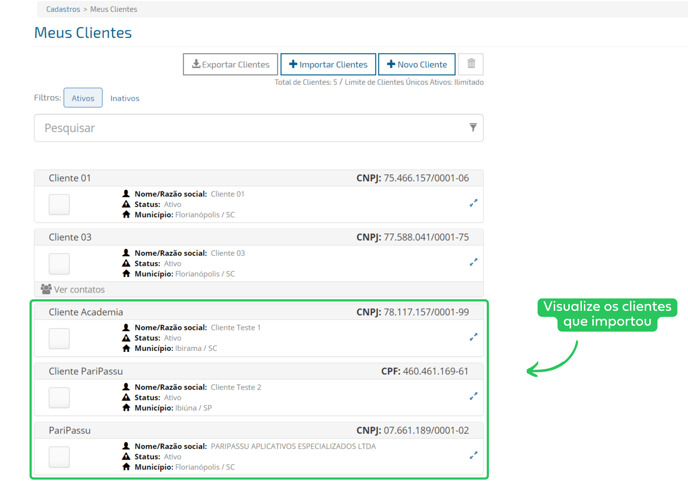Click the name value Cliente Teste 1
The width and height of the screenshot is (688, 482).
[236, 327]
